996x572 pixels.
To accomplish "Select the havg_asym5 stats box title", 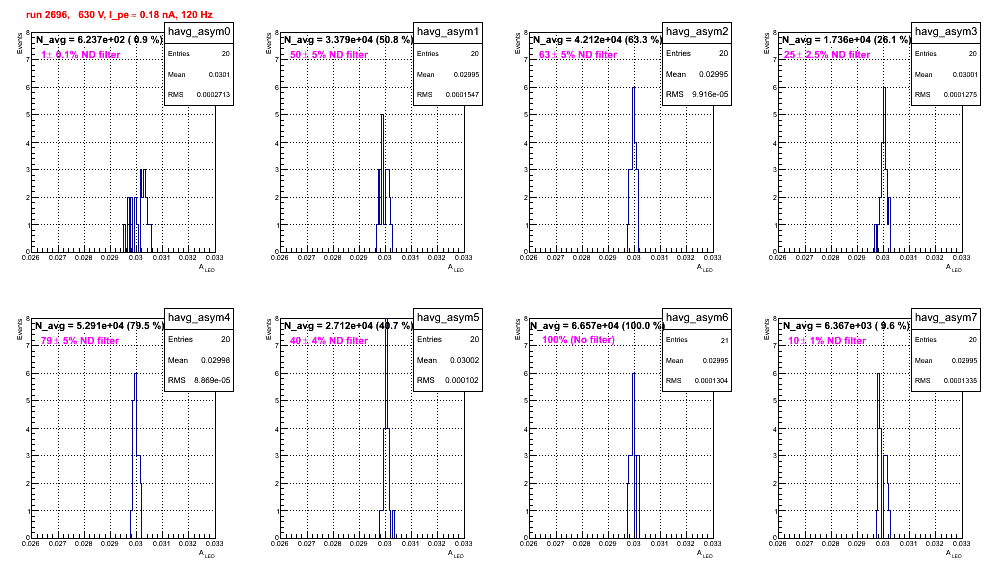I will point(448,317).
